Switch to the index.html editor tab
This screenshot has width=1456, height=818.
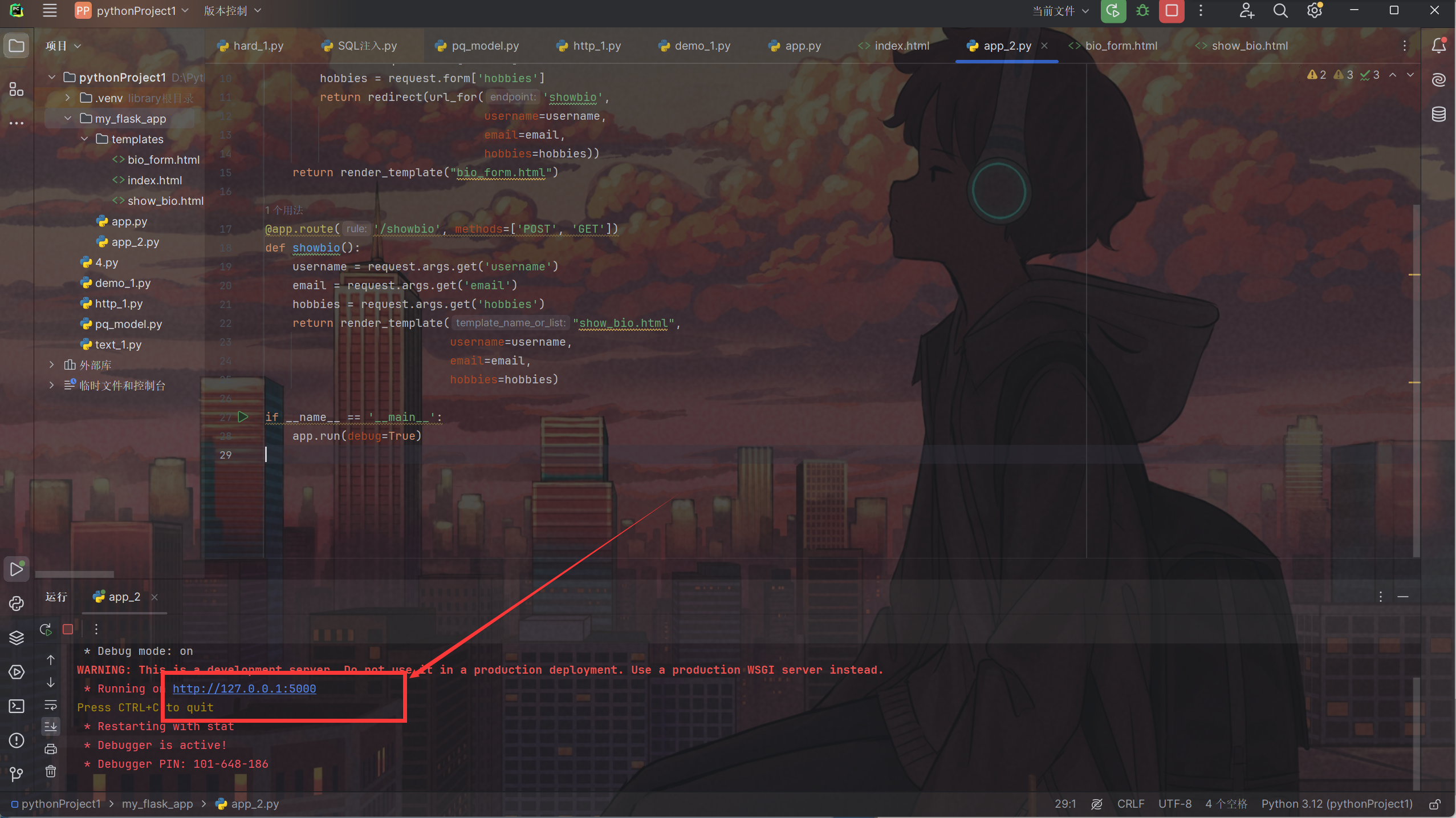(901, 46)
